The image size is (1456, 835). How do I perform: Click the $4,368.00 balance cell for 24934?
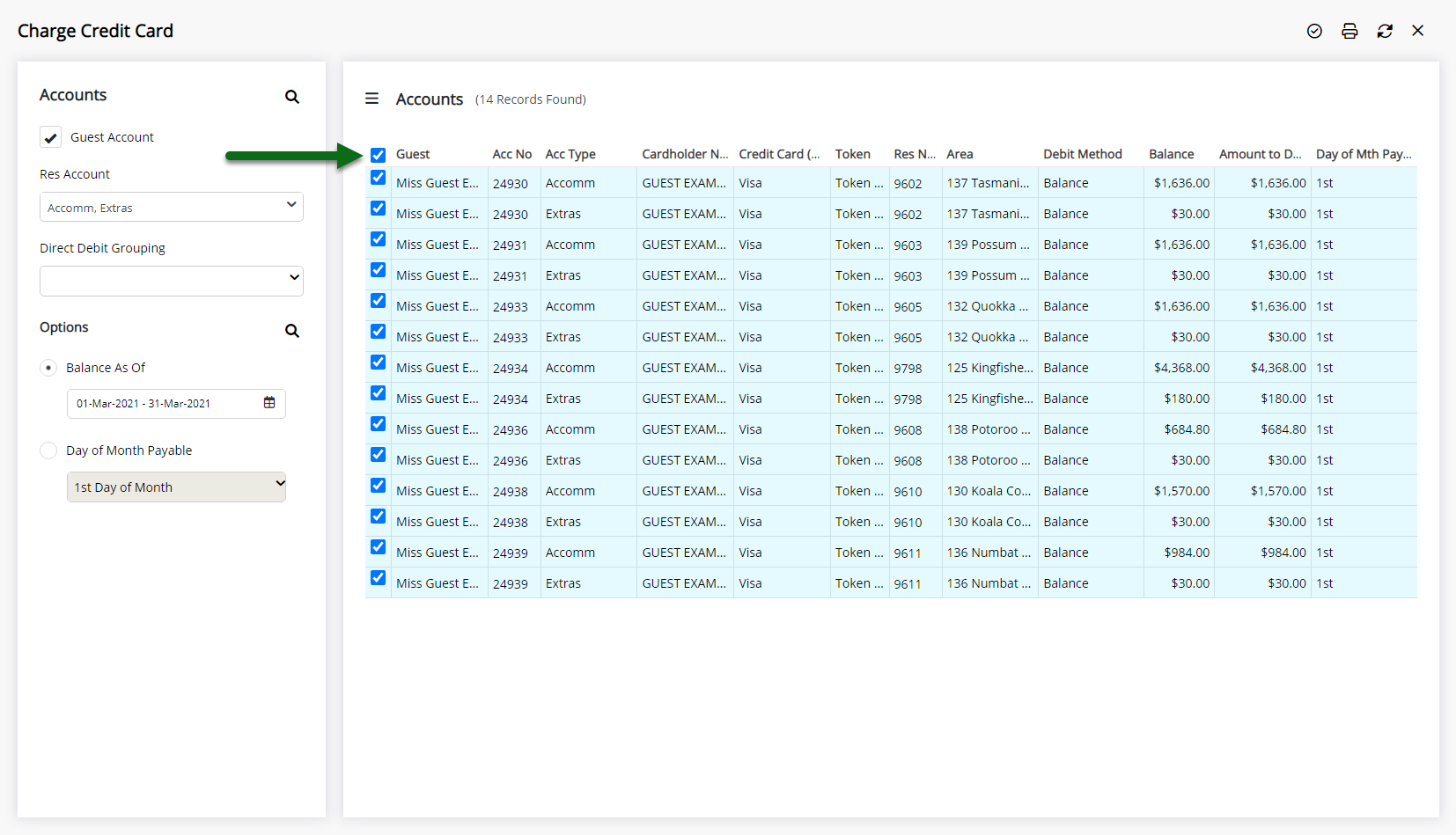[1181, 368]
